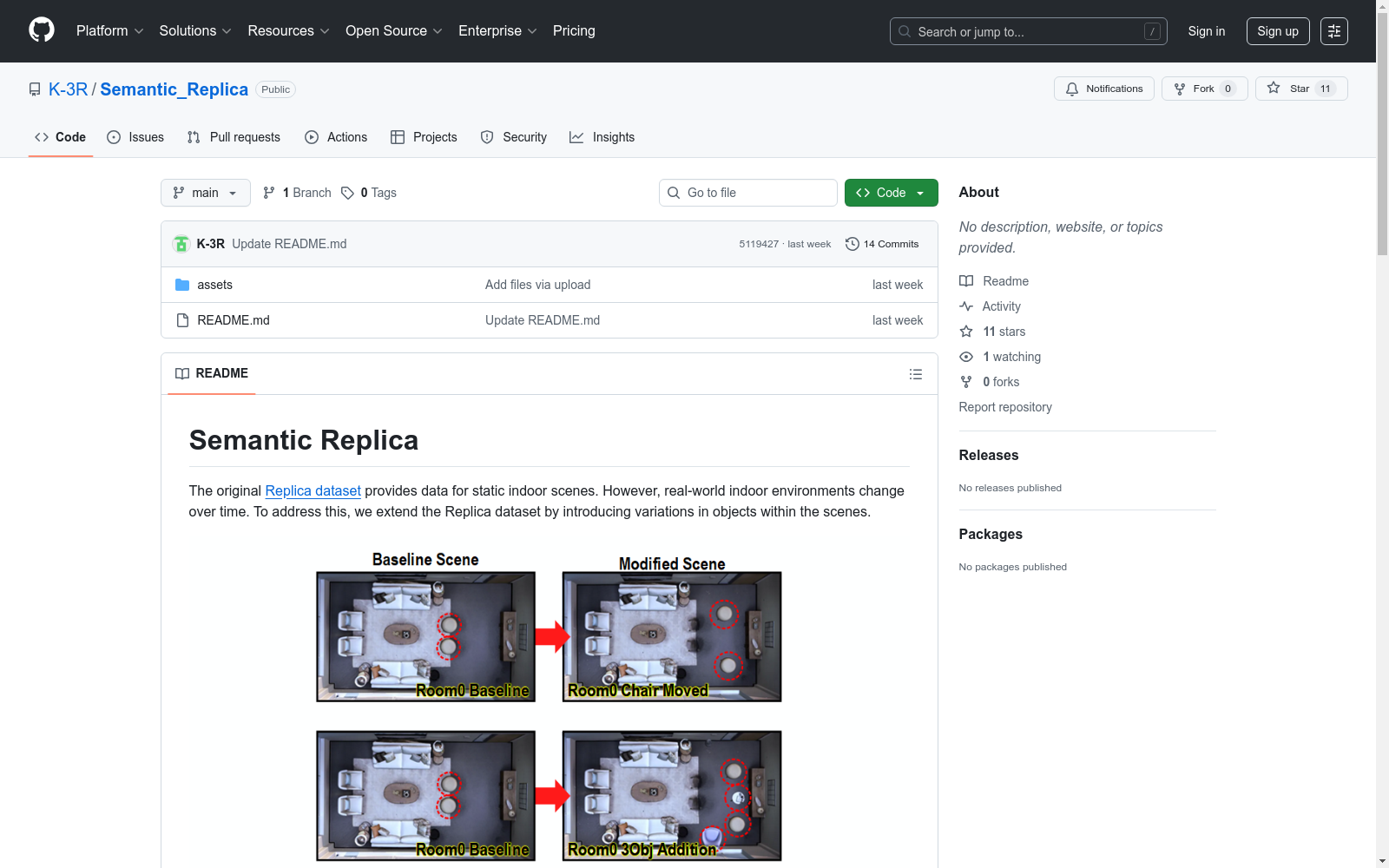This screenshot has height=868, width=1389.
Task: Select the README tab header
Action: tap(212, 373)
